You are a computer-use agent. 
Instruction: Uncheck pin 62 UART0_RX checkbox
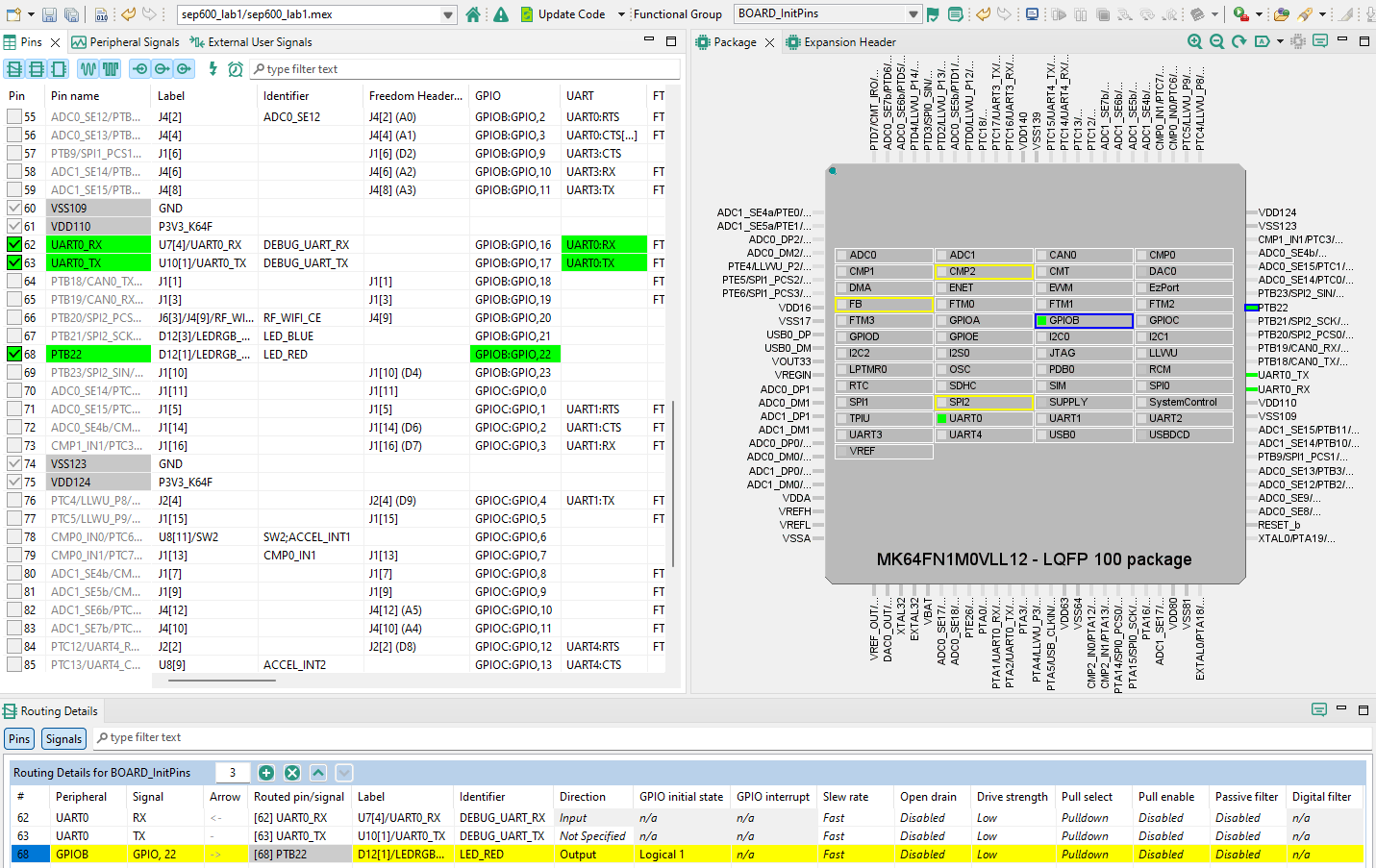click(13, 243)
